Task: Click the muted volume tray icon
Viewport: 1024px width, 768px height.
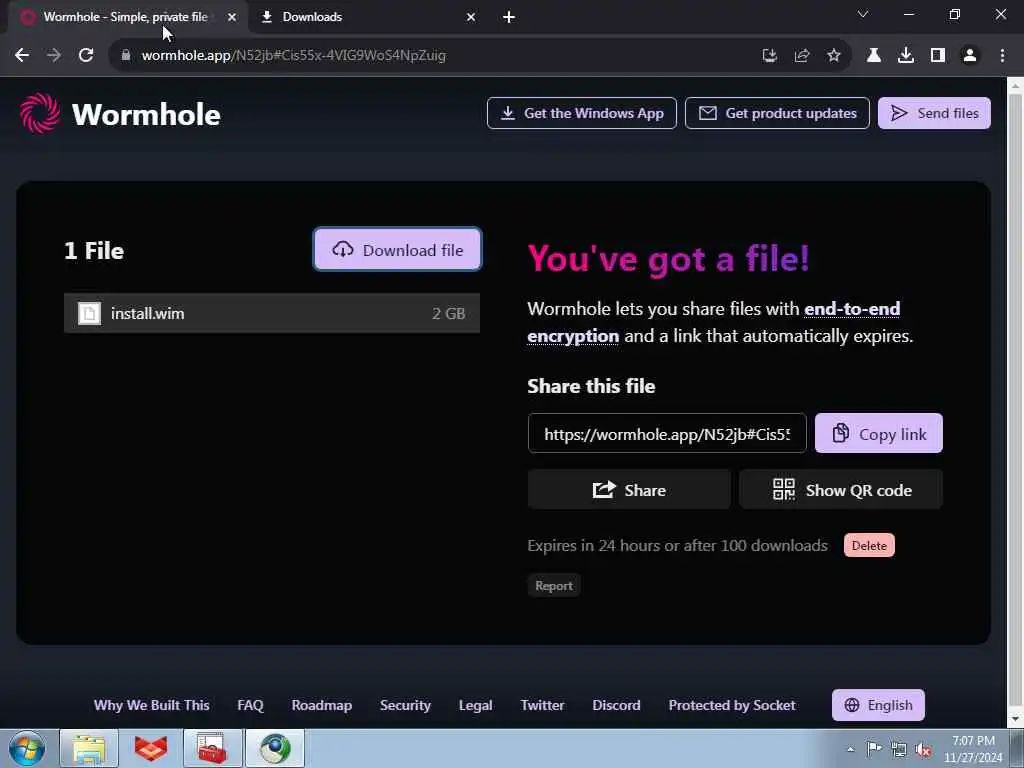Action: (x=923, y=749)
